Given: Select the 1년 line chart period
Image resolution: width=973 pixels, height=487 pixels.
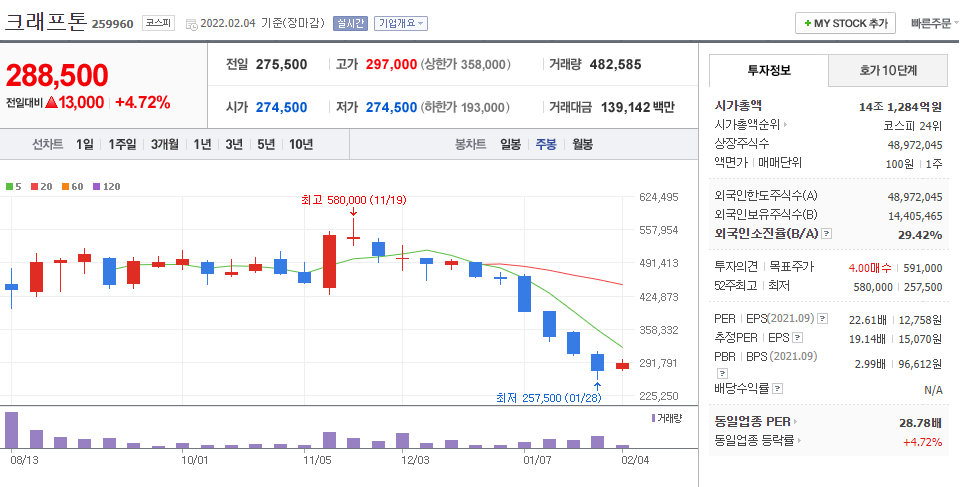Looking at the screenshot, I should (x=202, y=145).
